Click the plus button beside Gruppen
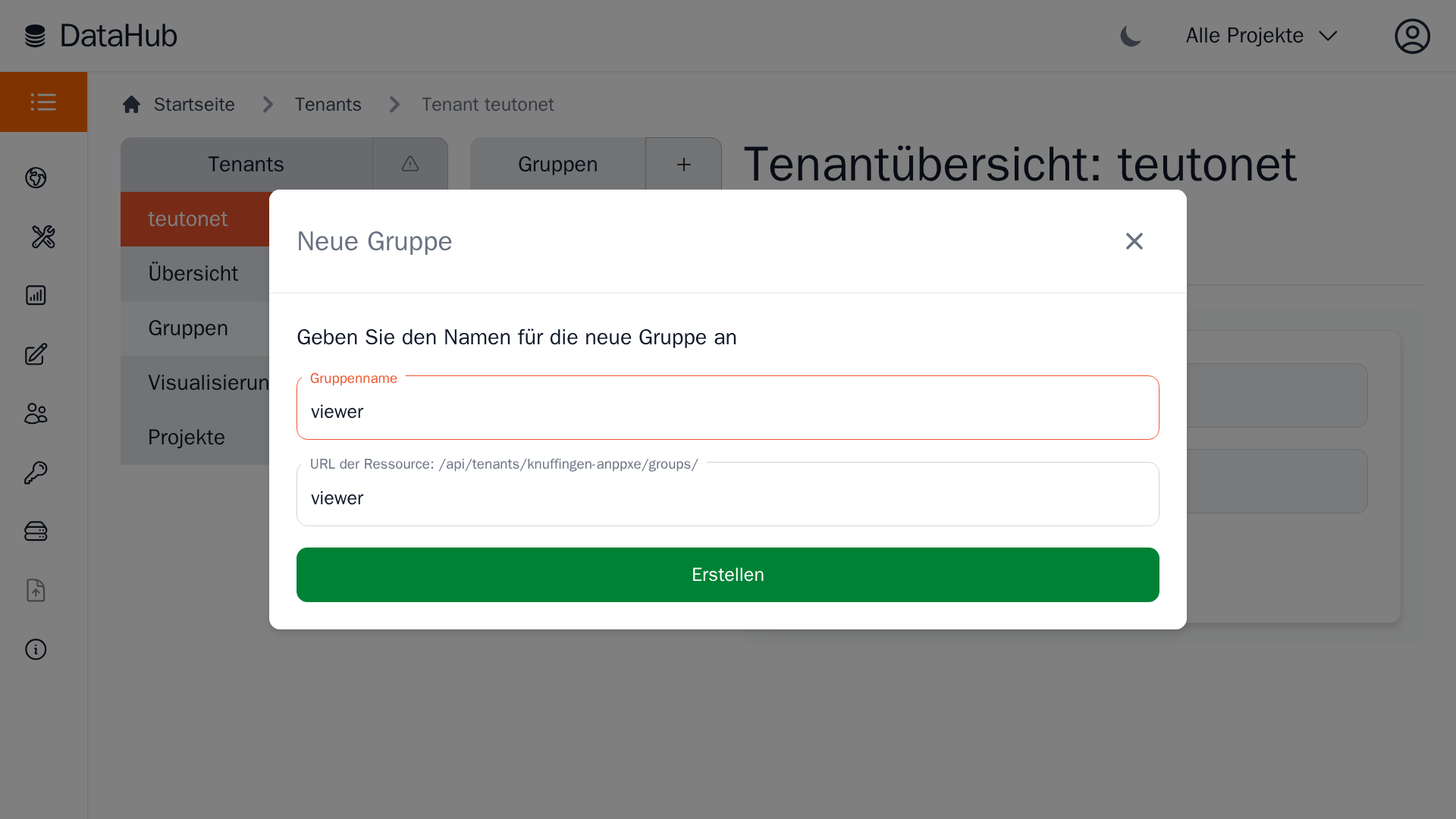The height and width of the screenshot is (819, 1456). pos(683,164)
